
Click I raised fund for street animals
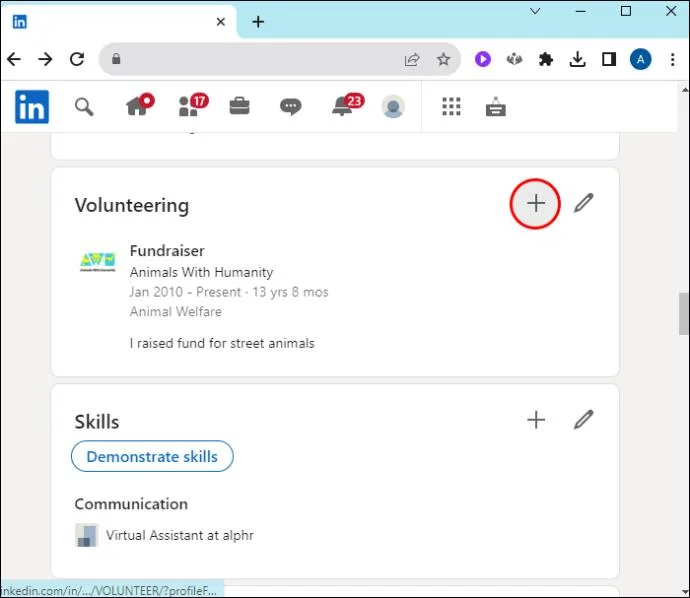222,343
